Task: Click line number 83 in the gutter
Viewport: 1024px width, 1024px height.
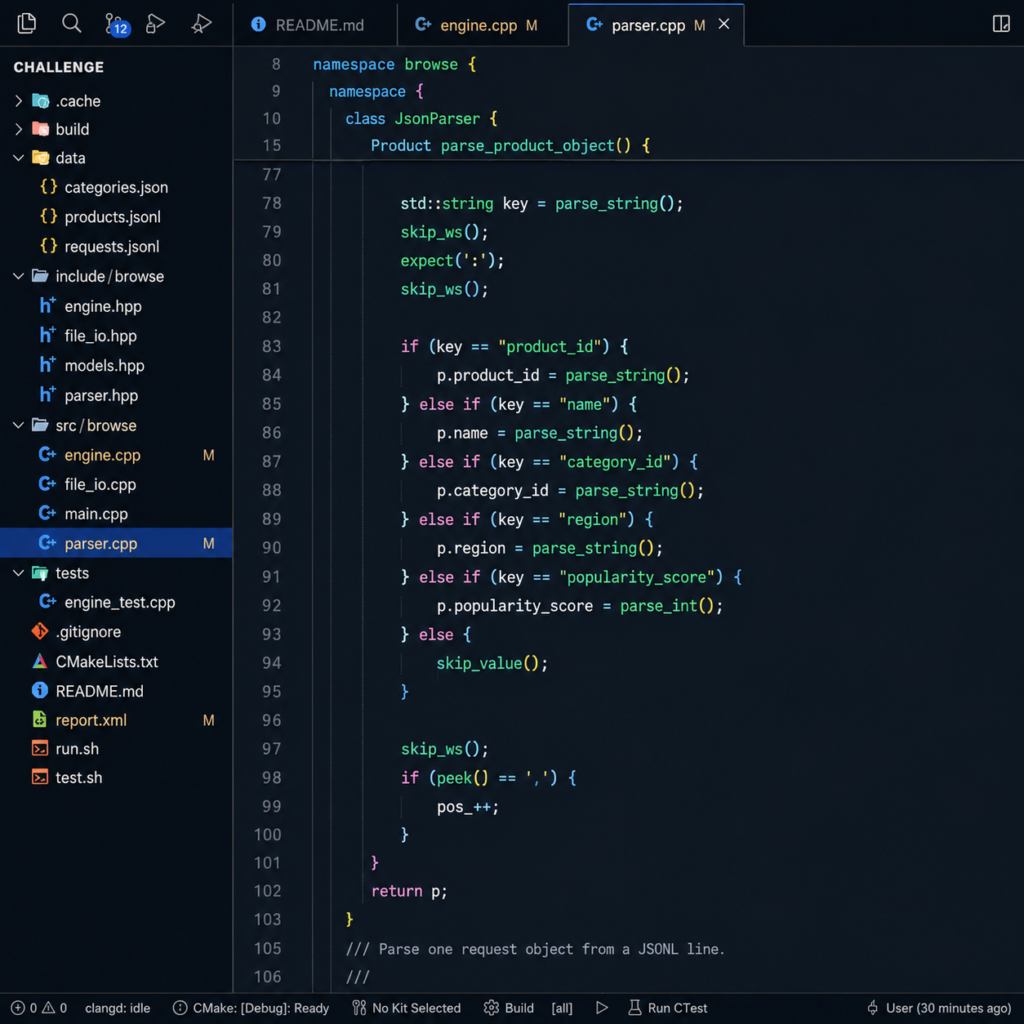Action: click(x=271, y=346)
